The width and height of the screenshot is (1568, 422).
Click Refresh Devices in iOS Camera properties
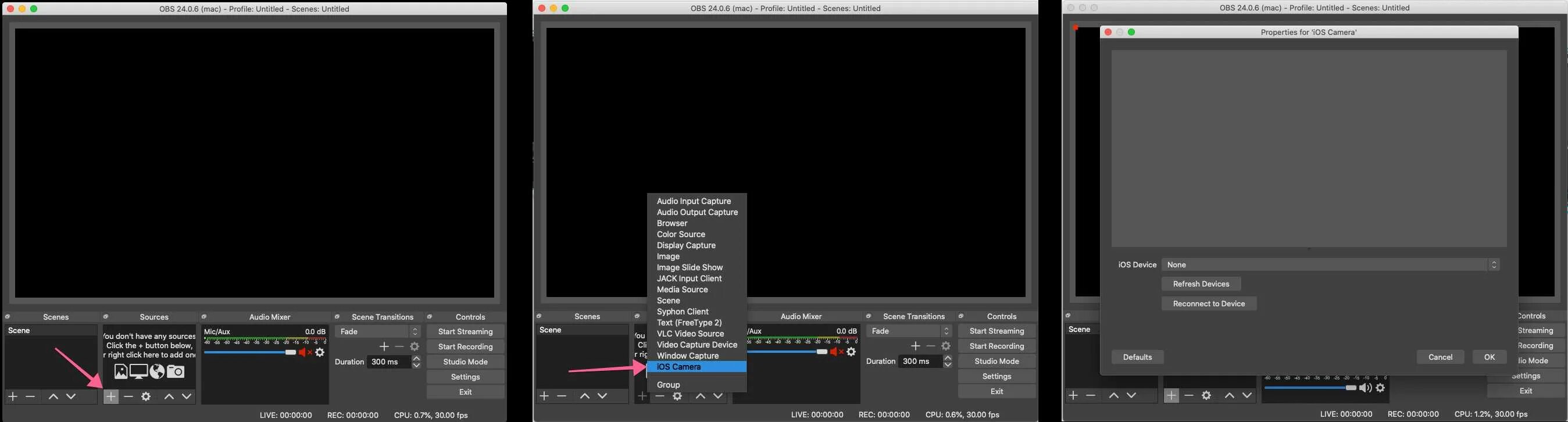[x=1201, y=284]
